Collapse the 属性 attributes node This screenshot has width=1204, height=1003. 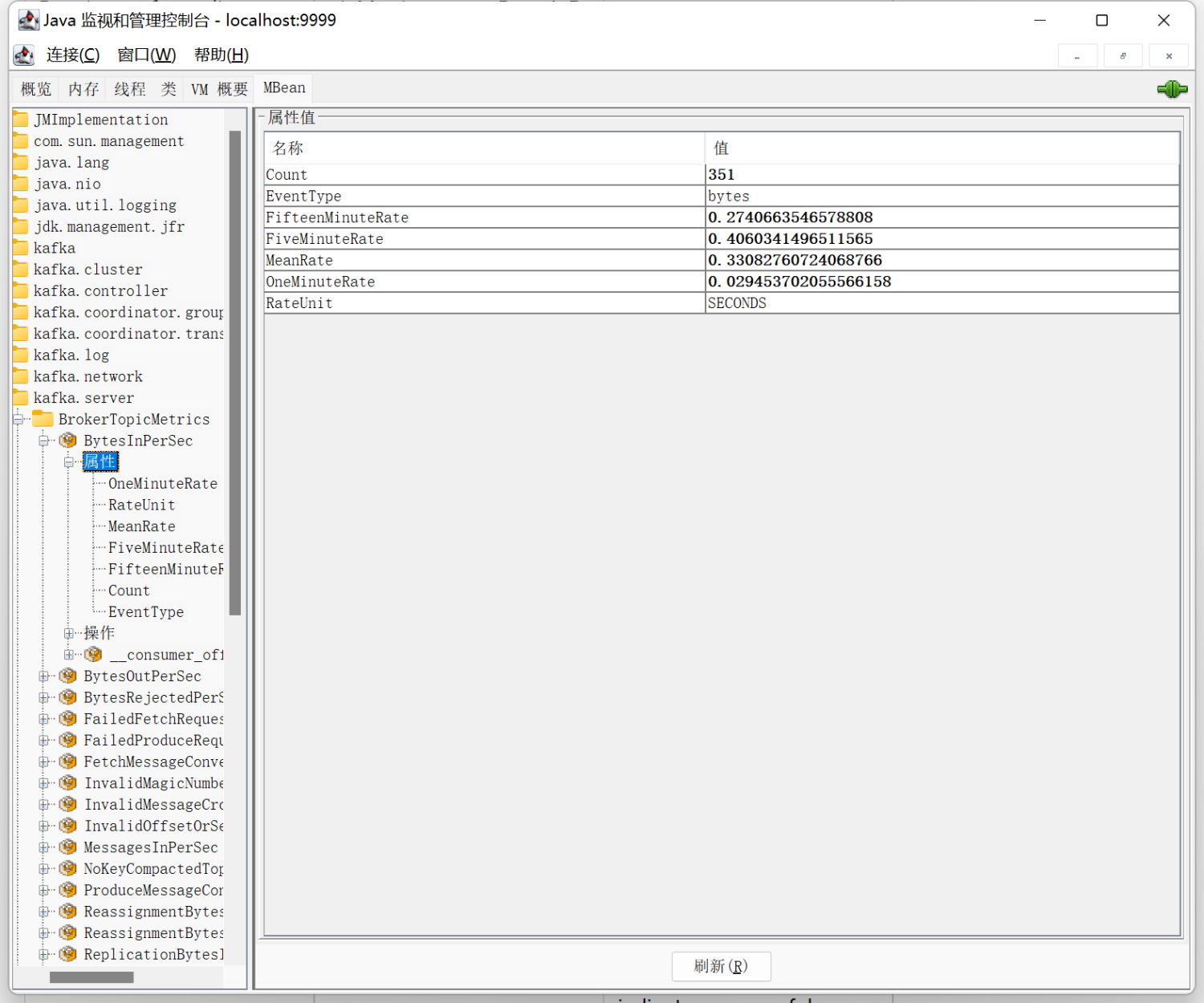pyautogui.click(x=69, y=462)
